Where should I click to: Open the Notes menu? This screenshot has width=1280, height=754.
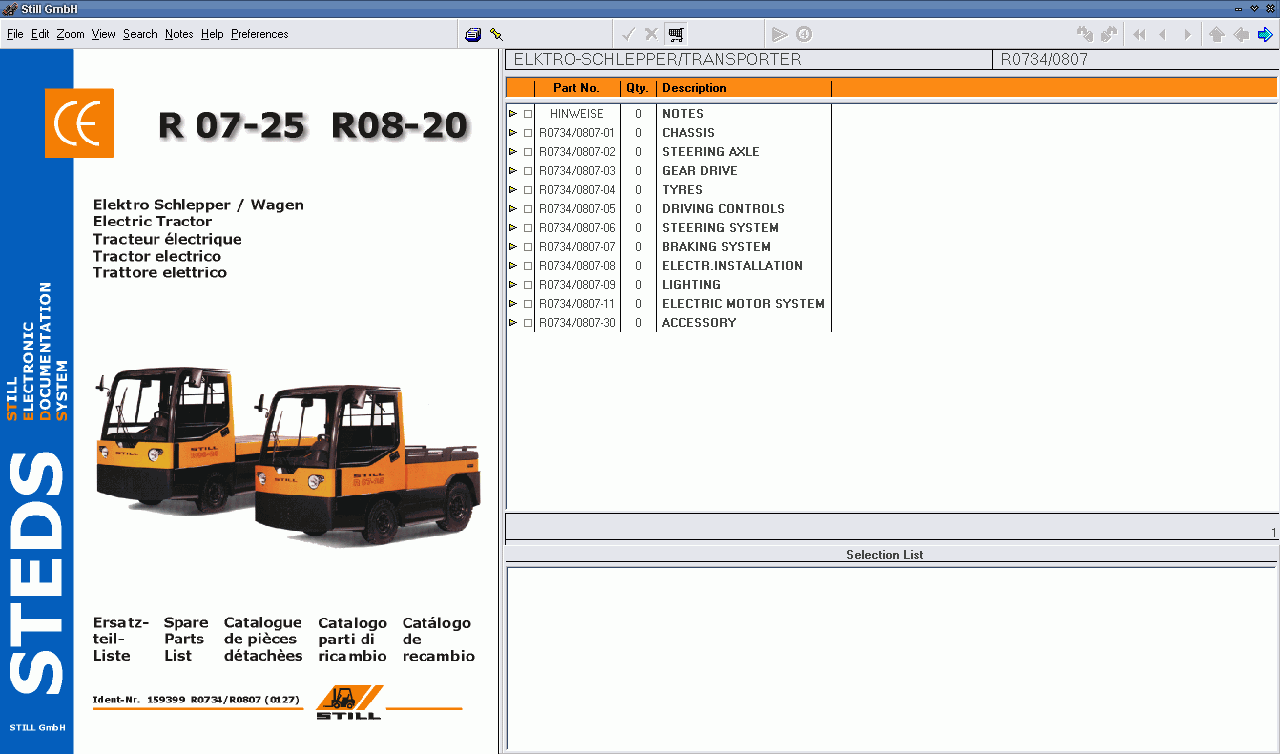[x=179, y=34]
